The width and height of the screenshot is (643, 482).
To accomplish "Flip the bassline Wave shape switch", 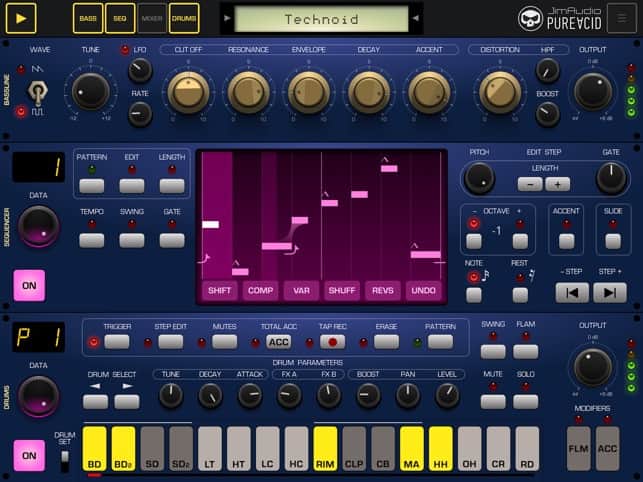I will 38,92.
